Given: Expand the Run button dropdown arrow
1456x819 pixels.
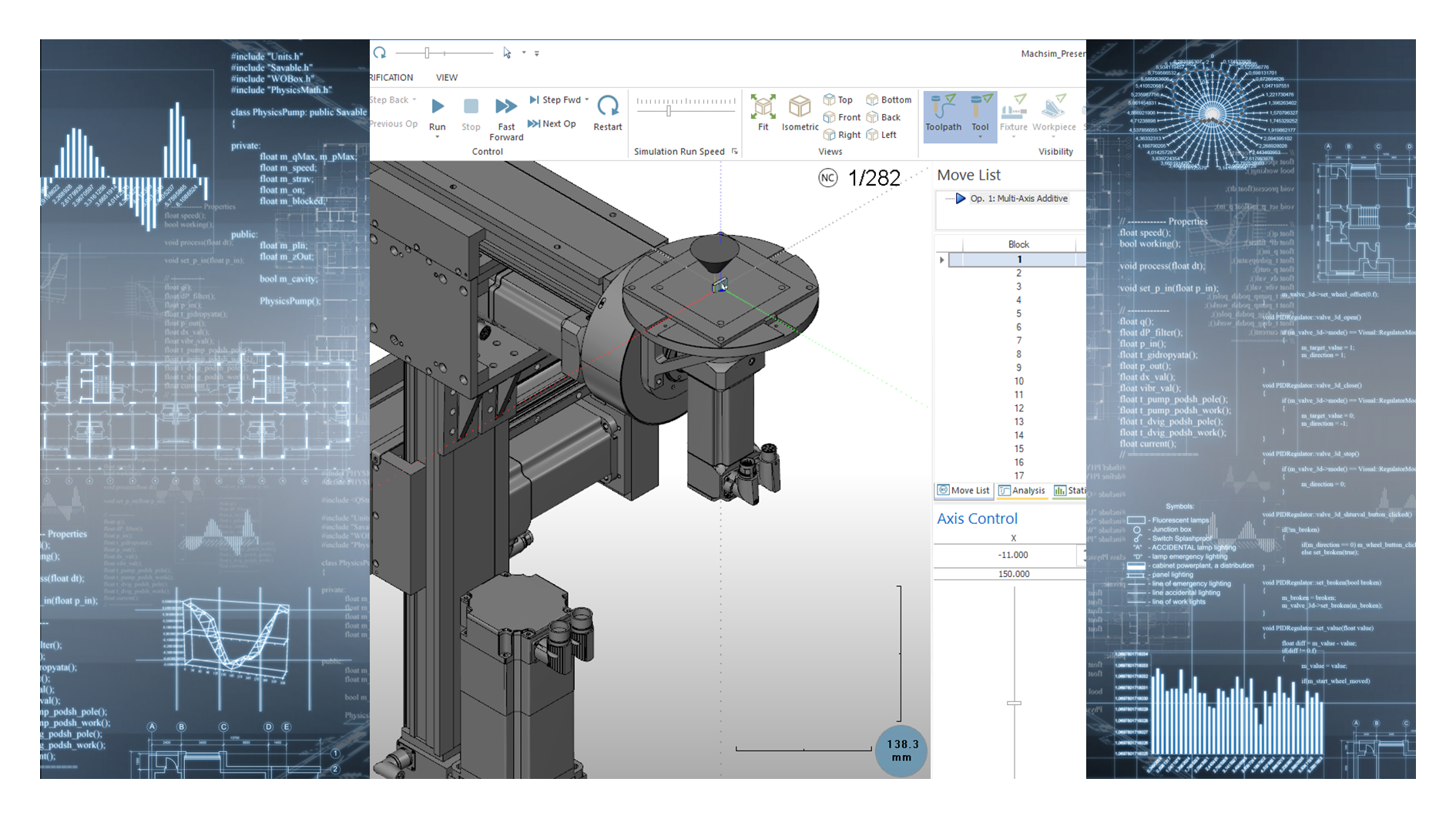Looking at the screenshot, I should coord(437,137).
